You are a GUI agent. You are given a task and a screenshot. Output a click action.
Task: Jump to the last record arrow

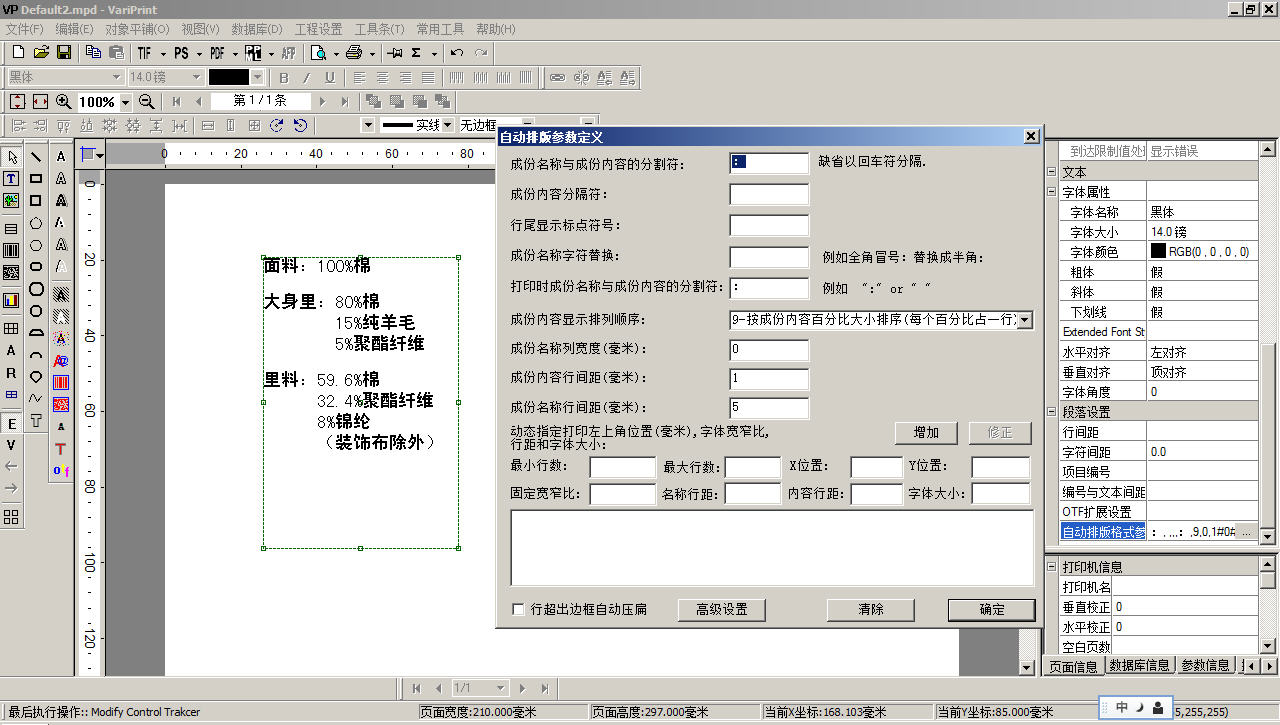pyautogui.click(x=345, y=101)
